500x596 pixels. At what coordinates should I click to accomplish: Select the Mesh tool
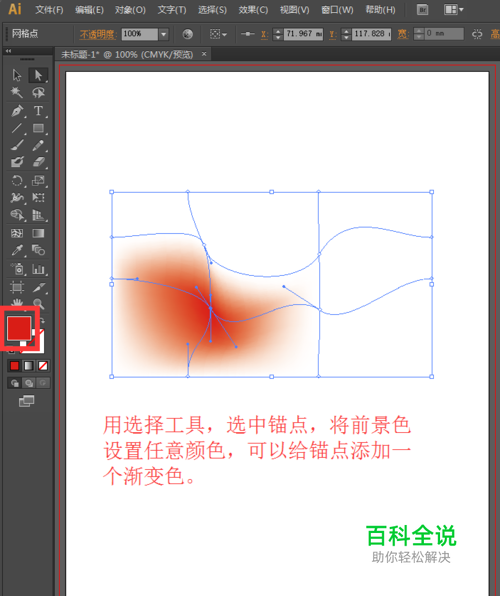17,233
